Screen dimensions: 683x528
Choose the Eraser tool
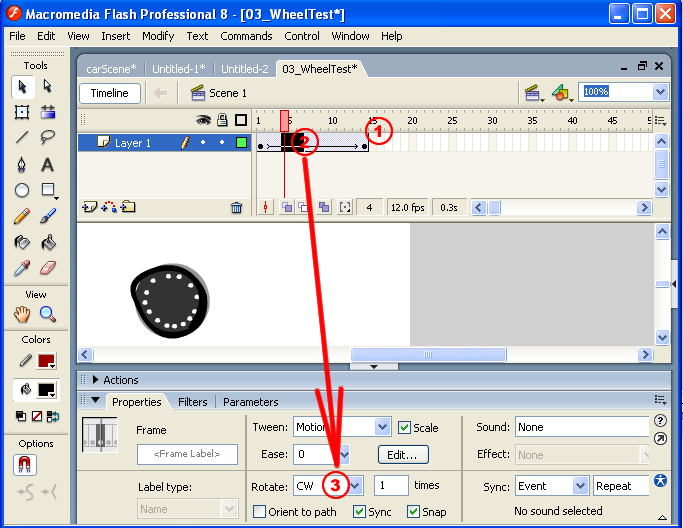click(x=47, y=268)
